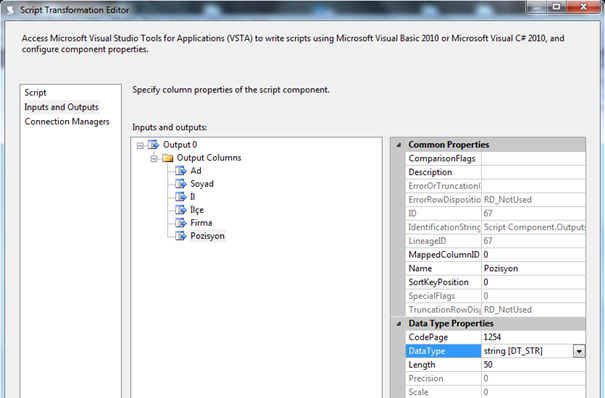Collapse the Output 0 tree node
Screen dimensions: 605x398
coord(140,145)
